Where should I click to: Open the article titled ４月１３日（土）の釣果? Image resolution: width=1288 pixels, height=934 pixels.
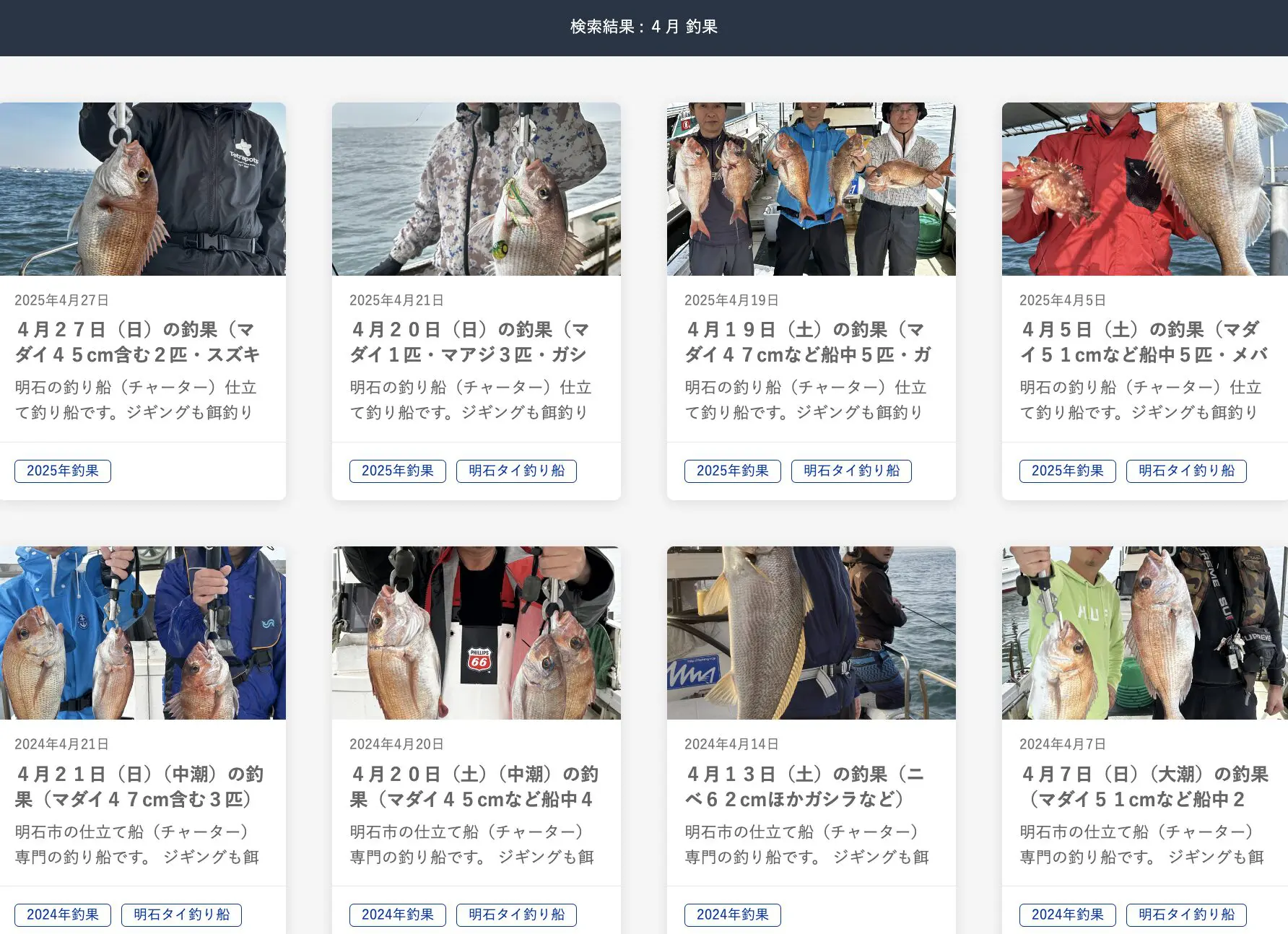click(805, 787)
